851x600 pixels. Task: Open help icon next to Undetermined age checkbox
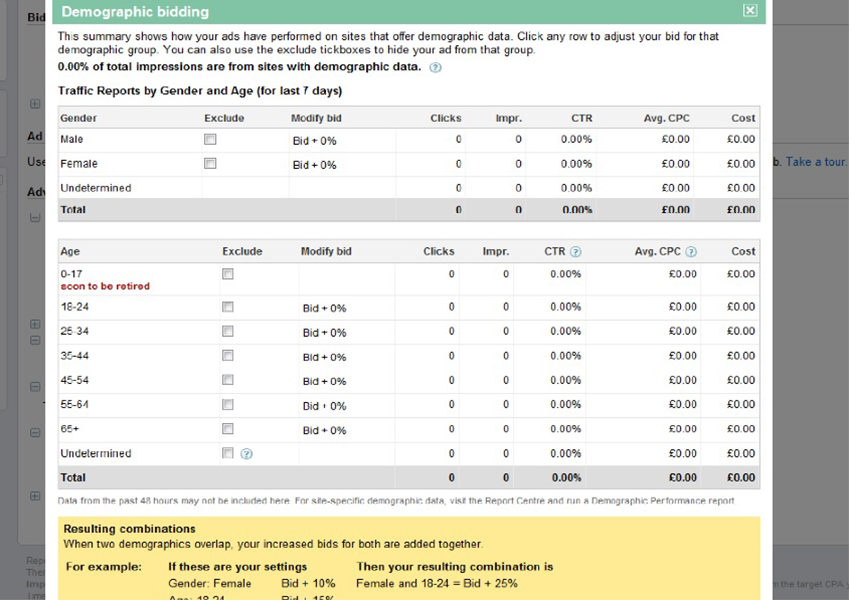[246, 454]
